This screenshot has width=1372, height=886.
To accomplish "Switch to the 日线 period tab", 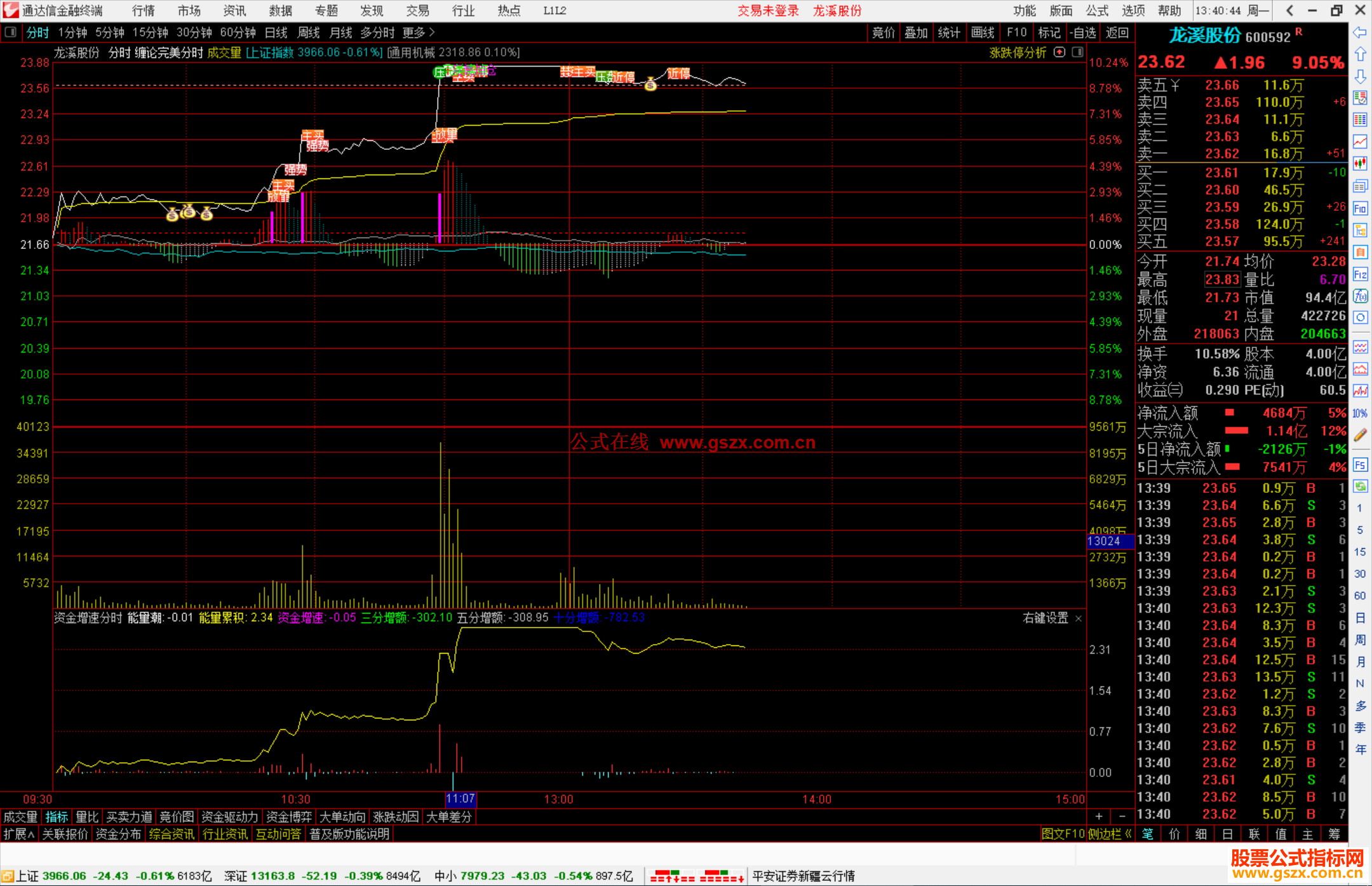I will tap(276, 32).
